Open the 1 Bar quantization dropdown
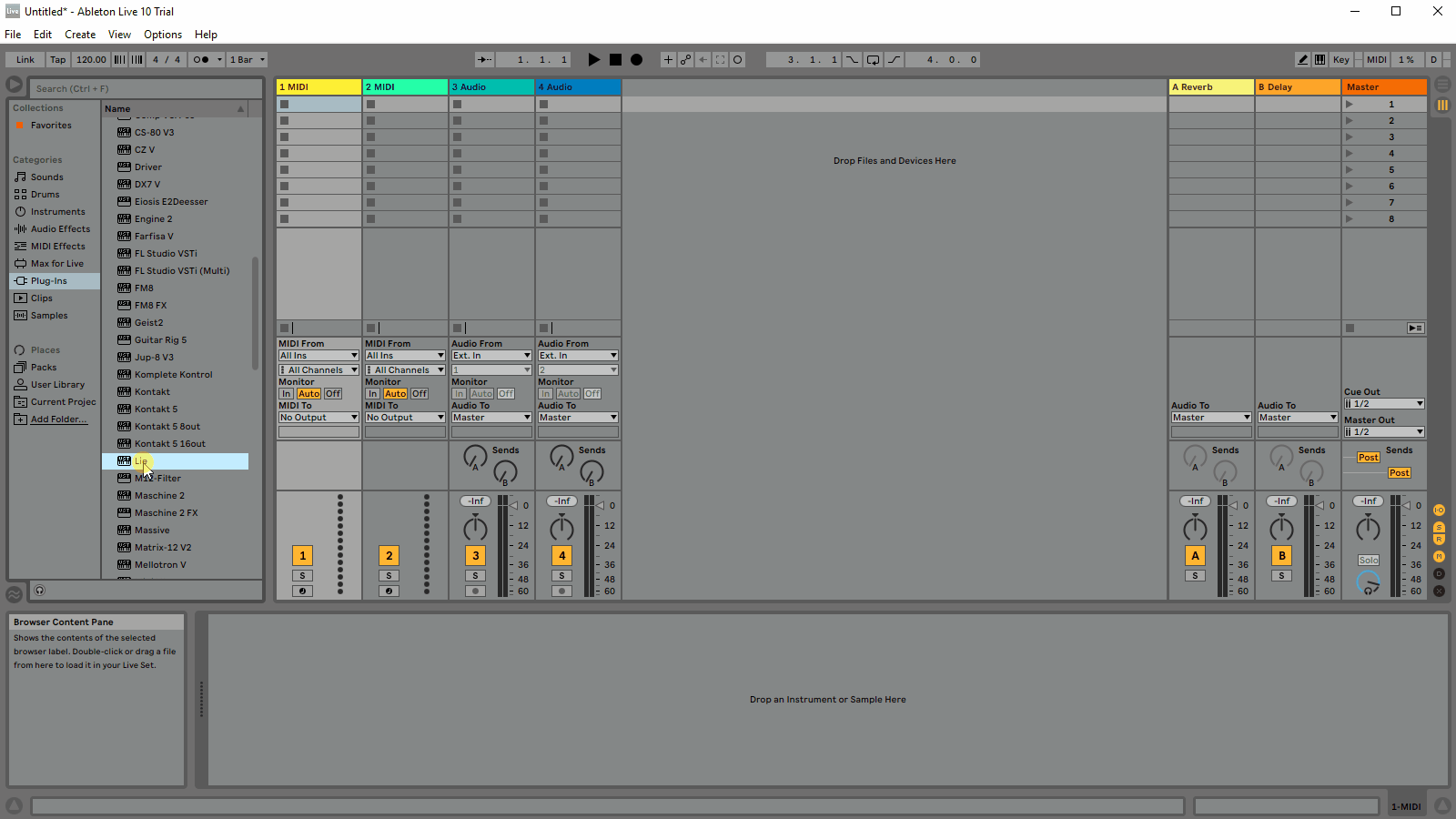Screen dimensions: 1456x819 pos(248,60)
